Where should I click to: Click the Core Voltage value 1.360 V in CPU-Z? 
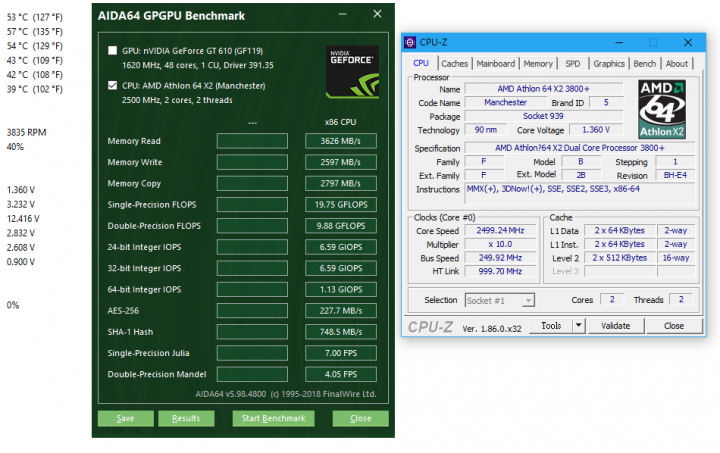pyautogui.click(x=596, y=130)
